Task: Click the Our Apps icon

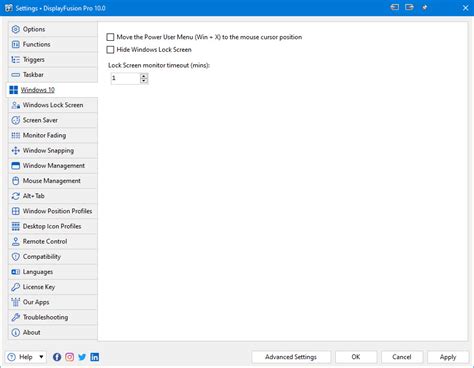Action: (x=15, y=302)
